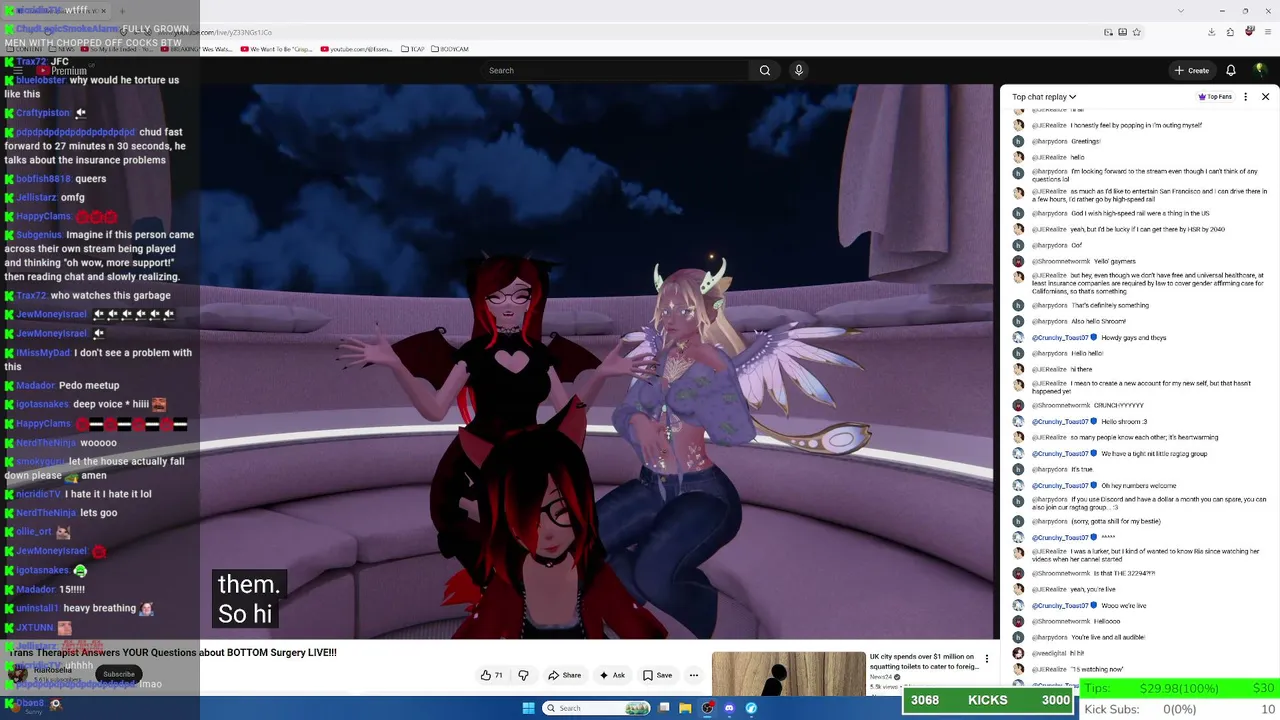Image resolution: width=1280 pixels, height=720 pixels.
Task: Open the UK city suggested video thumbnail
Action: tap(789, 673)
